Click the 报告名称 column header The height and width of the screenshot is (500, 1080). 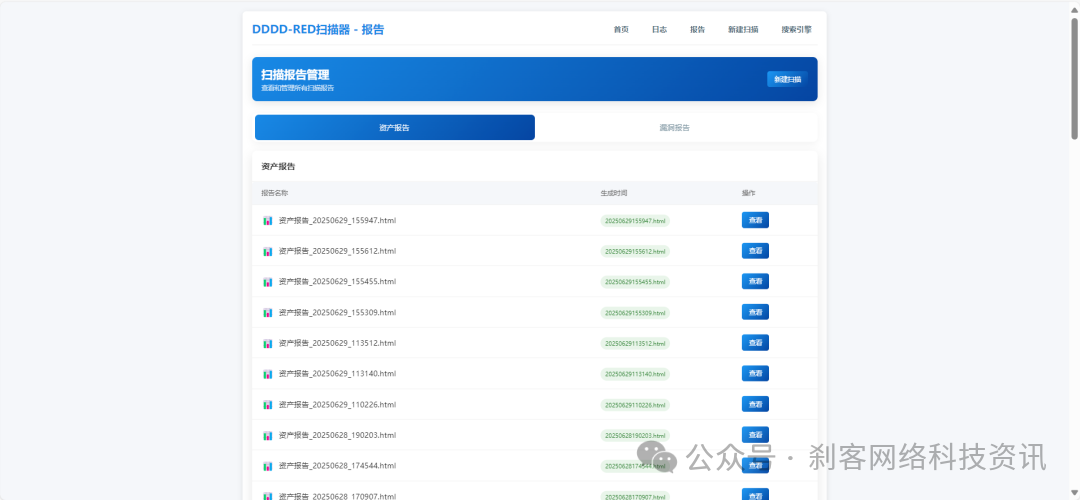275,193
